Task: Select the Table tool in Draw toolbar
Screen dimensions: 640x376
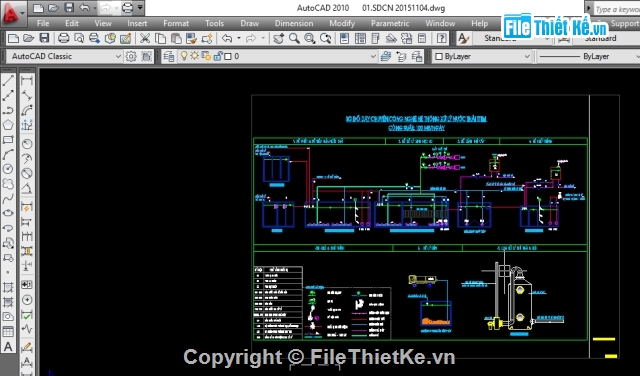Action: pos(8,332)
